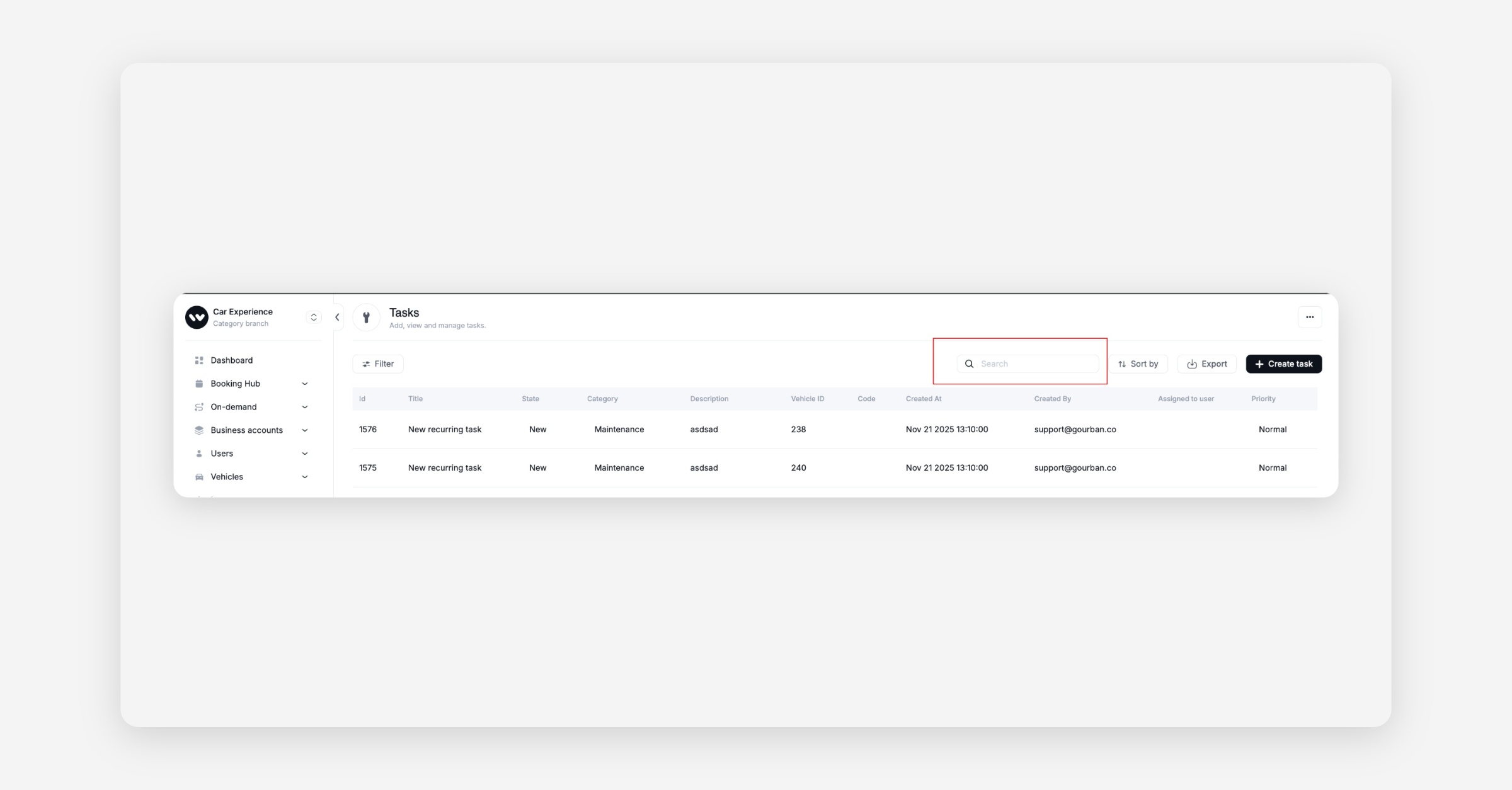Viewport: 1512px width, 790px height.
Task: Open the three-dots more options menu
Action: [1309, 318]
